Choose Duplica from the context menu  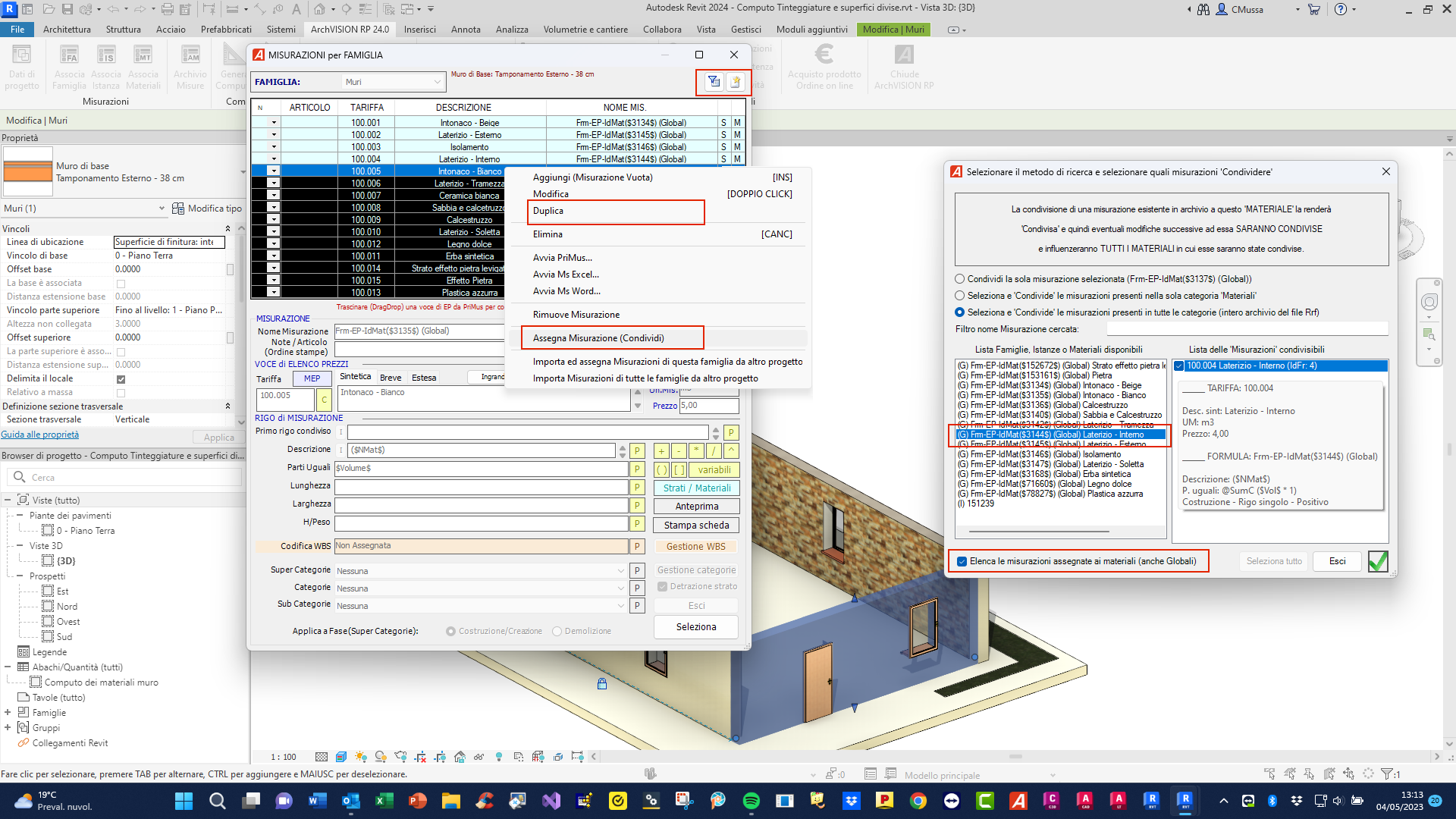(x=548, y=211)
